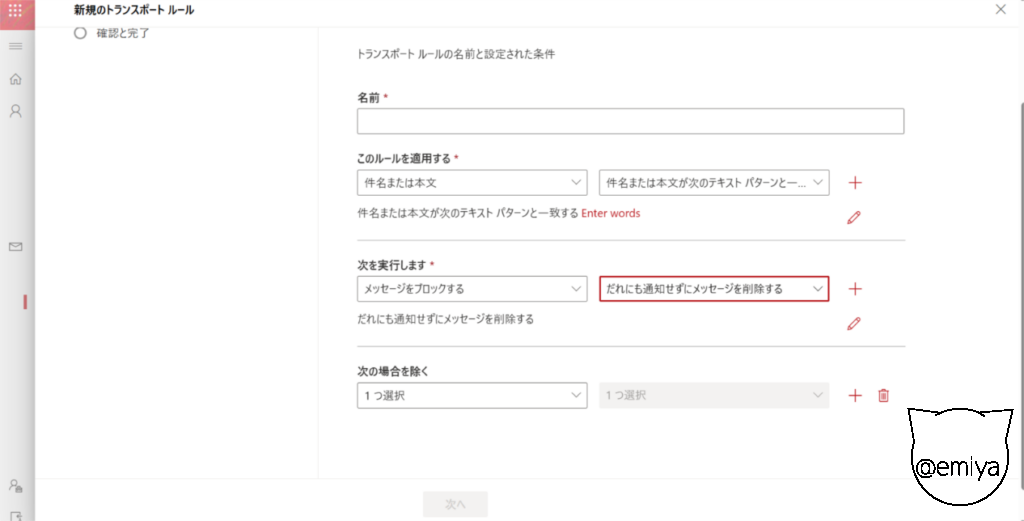Close the new transport rule panel
The width and height of the screenshot is (1024, 521).
[1001, 9]
